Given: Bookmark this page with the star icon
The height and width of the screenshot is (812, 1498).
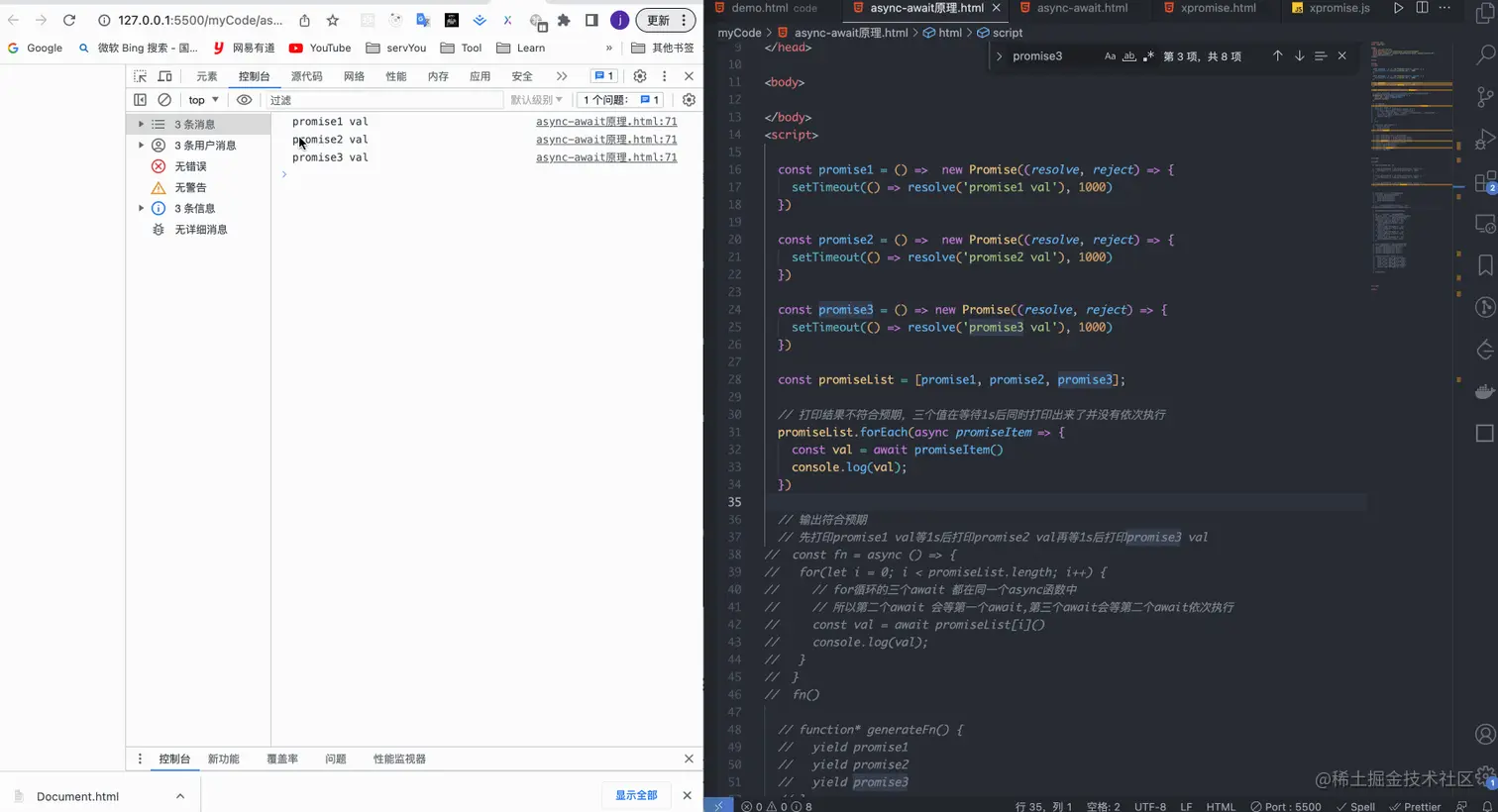Looking at the screenshot, I should coord(333,20).
